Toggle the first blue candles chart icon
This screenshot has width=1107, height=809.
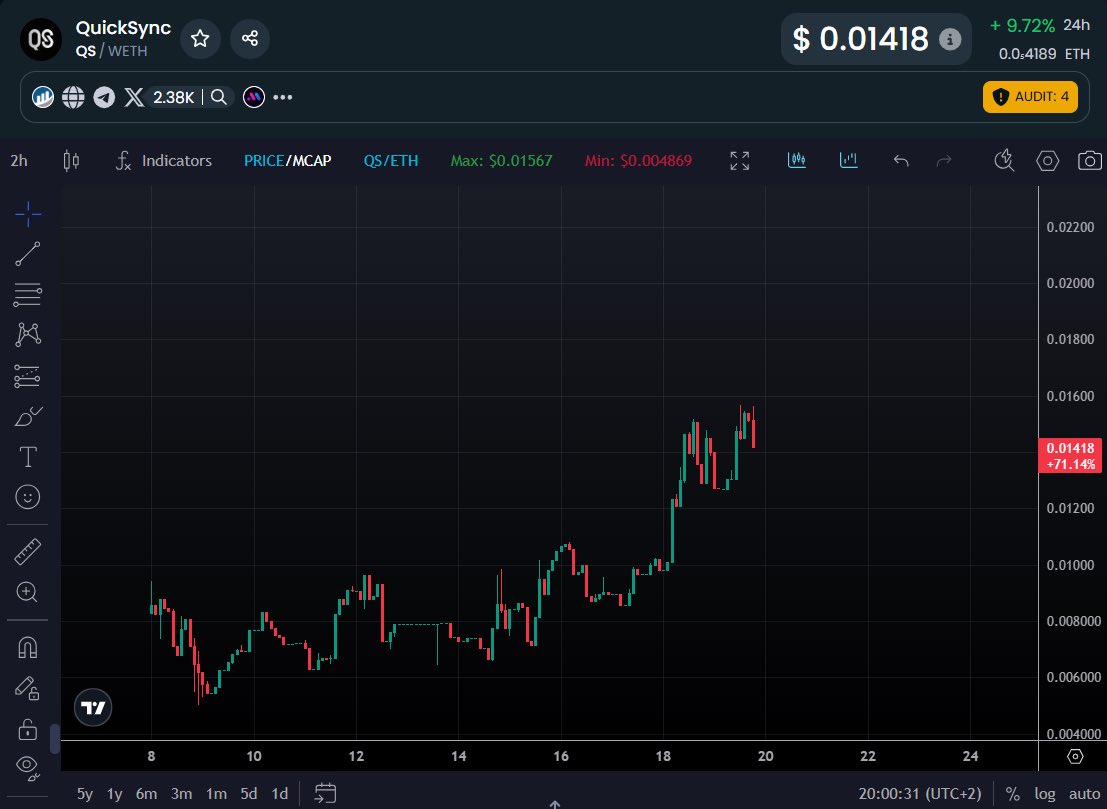(x=797, y=160)
